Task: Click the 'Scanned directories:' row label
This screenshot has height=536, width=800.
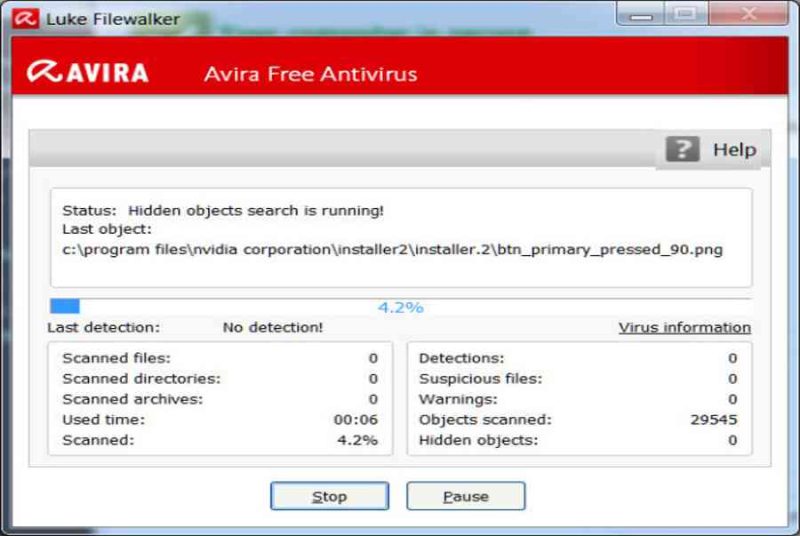Action: (x=141, y=378)
